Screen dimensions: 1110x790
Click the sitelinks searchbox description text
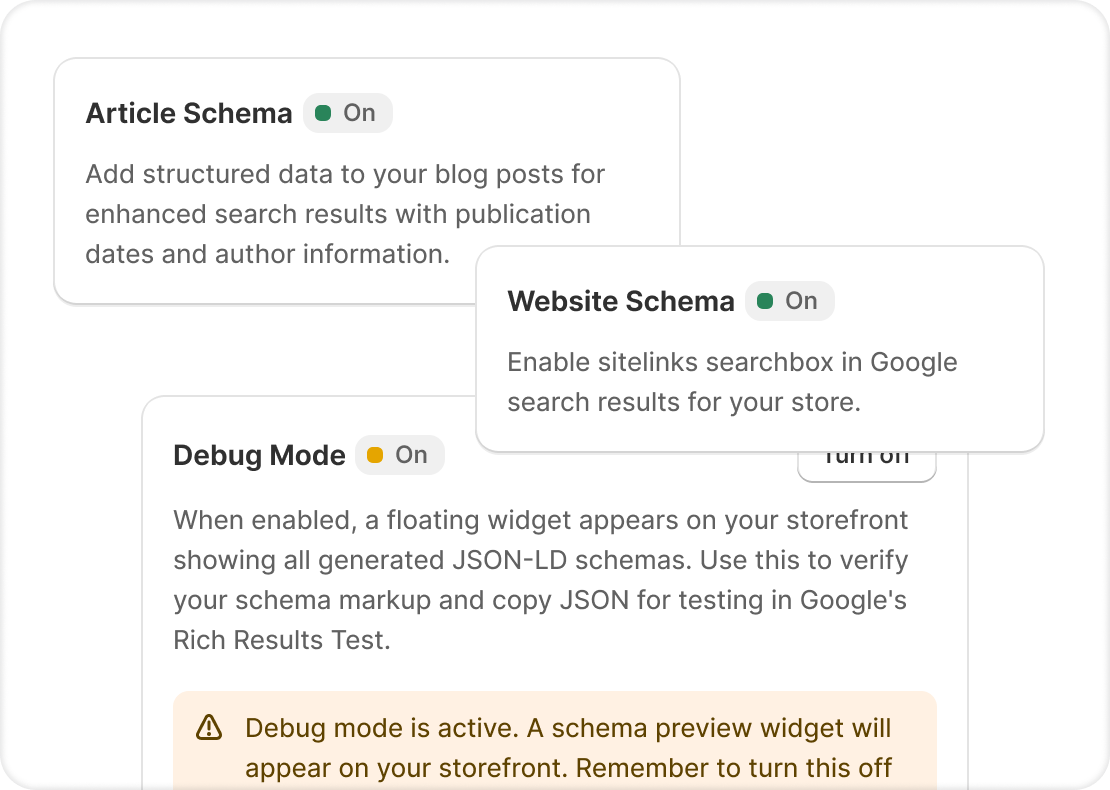(x=732, y=382)
